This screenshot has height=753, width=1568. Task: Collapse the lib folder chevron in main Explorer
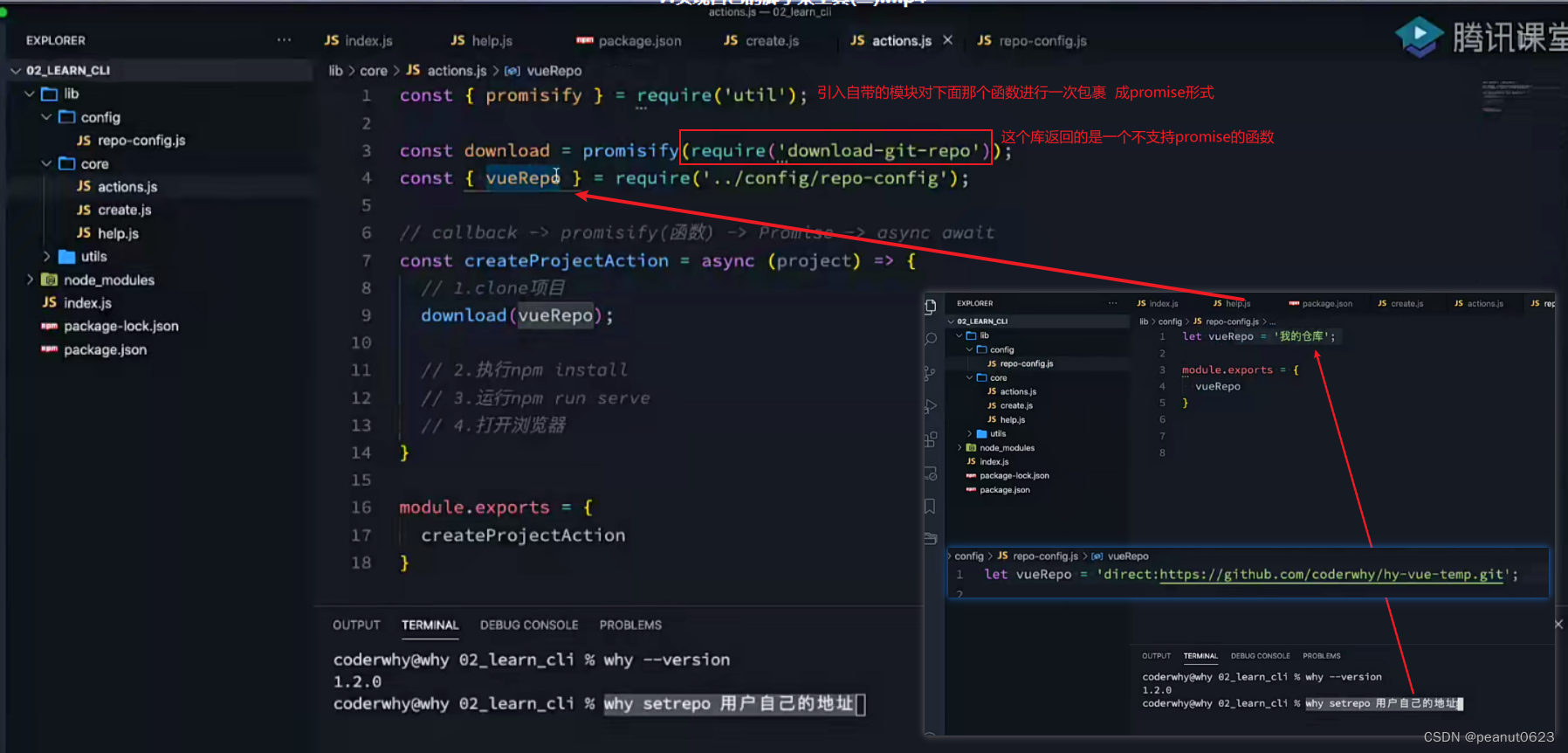coord(31,93)
